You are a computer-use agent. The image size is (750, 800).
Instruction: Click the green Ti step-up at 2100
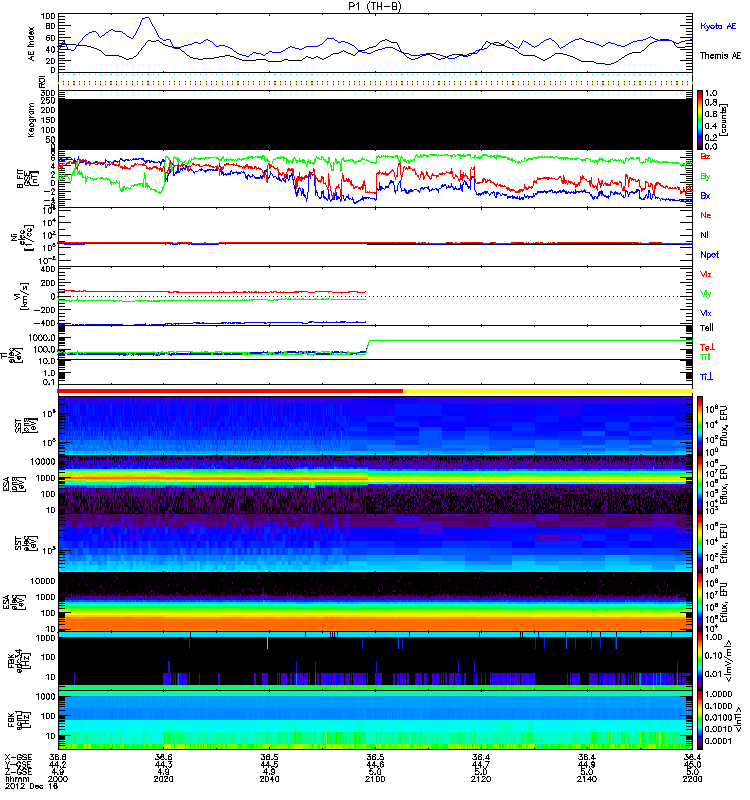coord(368,346)
